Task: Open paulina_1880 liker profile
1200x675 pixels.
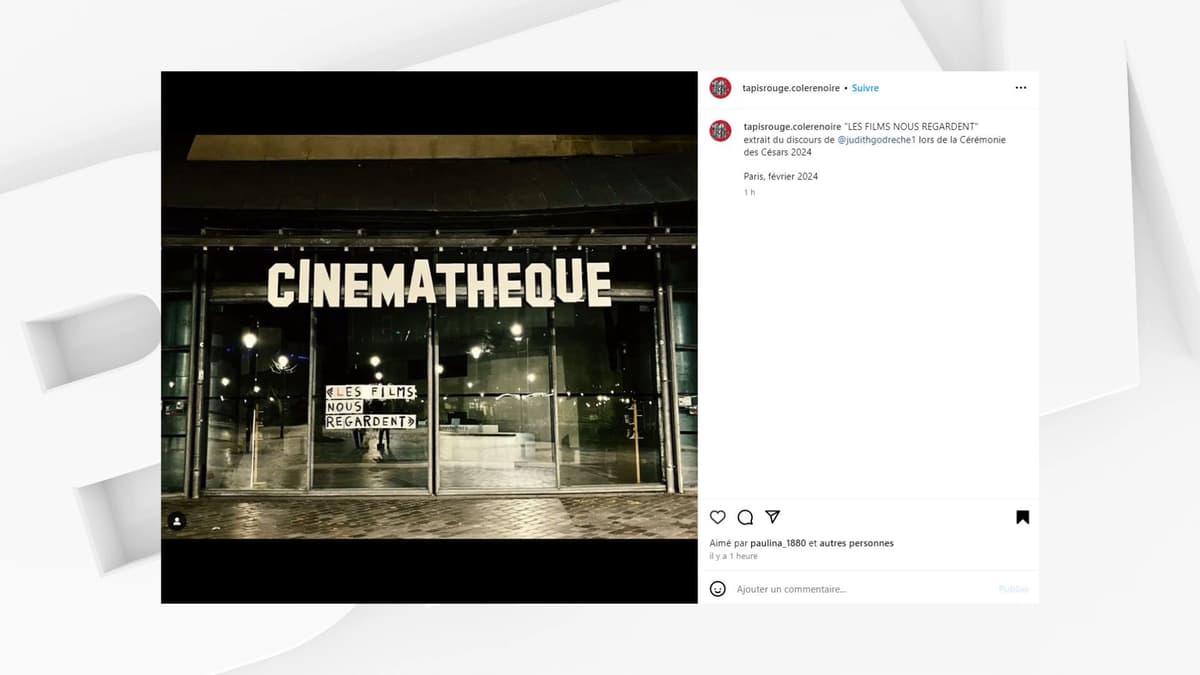Action: pyautogui.click(x=778, y=543)
